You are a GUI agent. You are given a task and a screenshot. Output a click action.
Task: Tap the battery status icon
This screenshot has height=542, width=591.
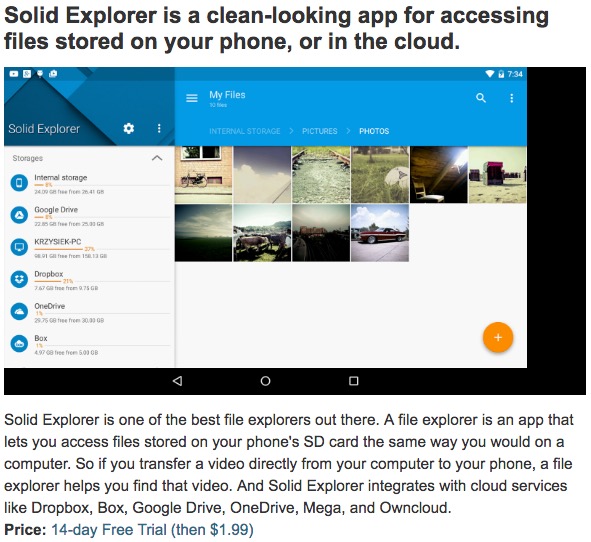point(501,74)
